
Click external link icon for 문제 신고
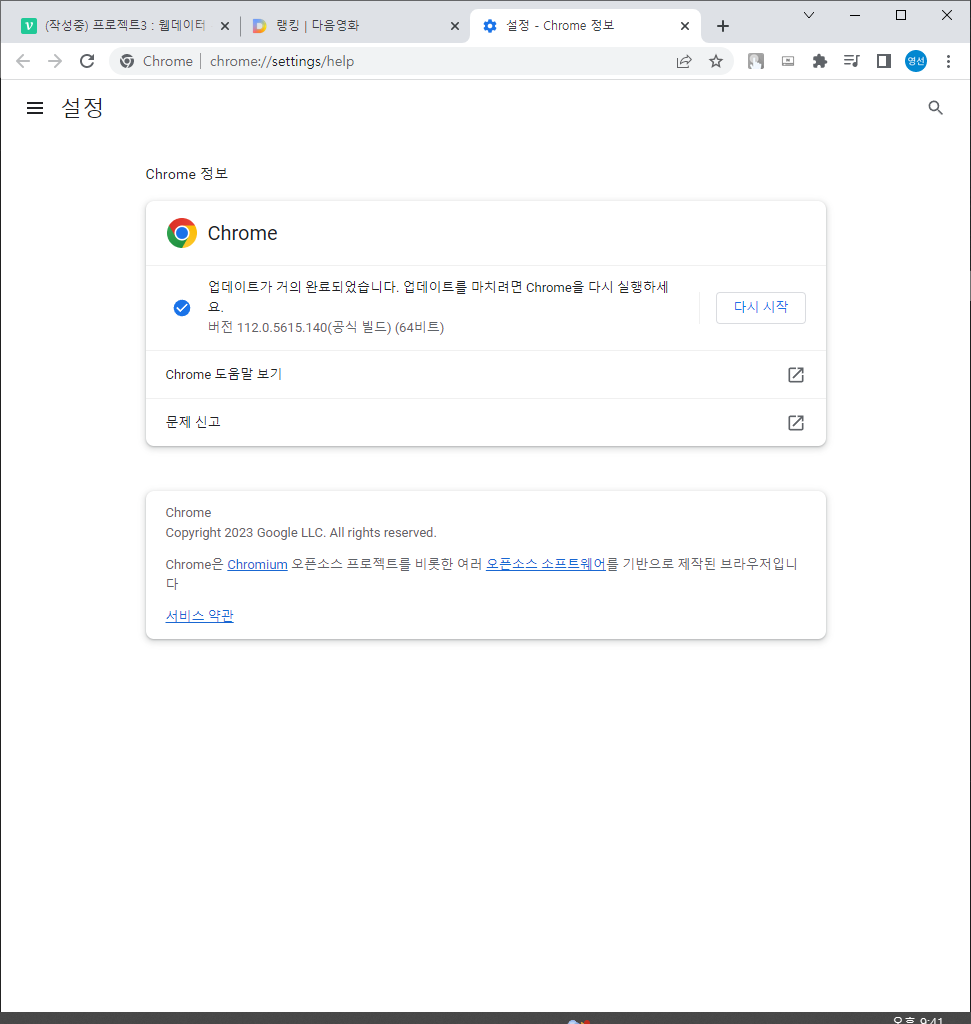click(x=795, y=423)
